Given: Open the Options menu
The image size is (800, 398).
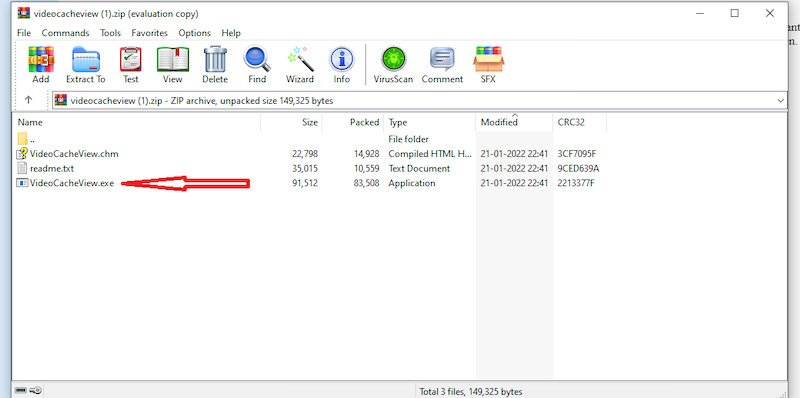Looking at the screenshot, I should point(194,33).
